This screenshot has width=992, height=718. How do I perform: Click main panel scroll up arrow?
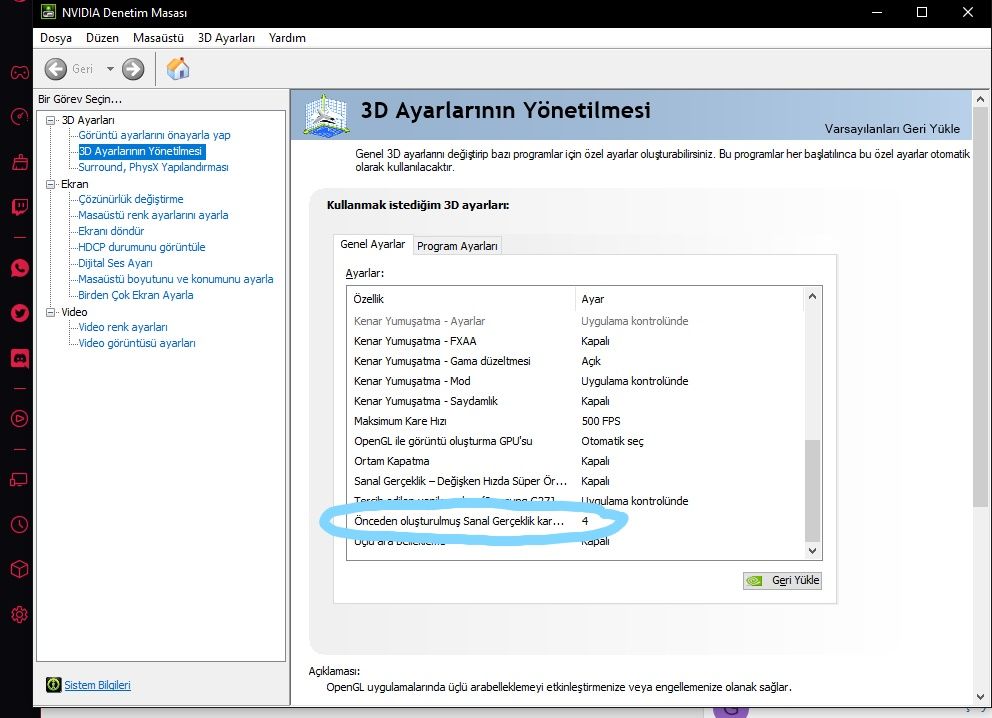(x=980, y=99)
